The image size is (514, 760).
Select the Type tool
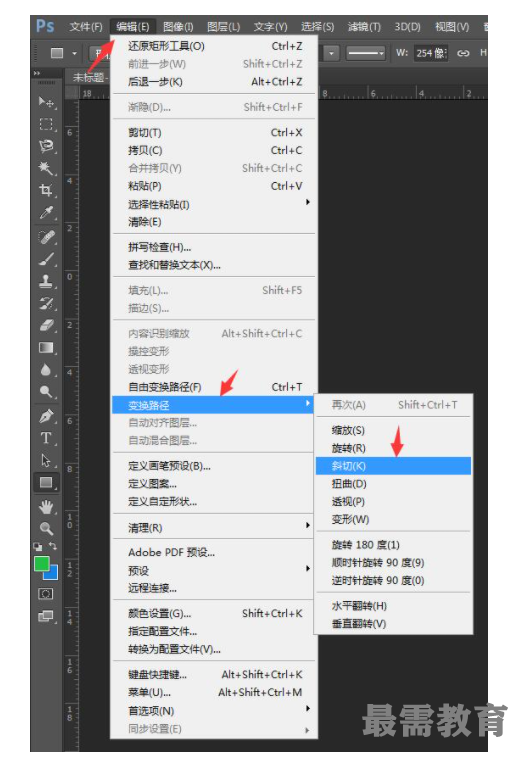[47, 438]
